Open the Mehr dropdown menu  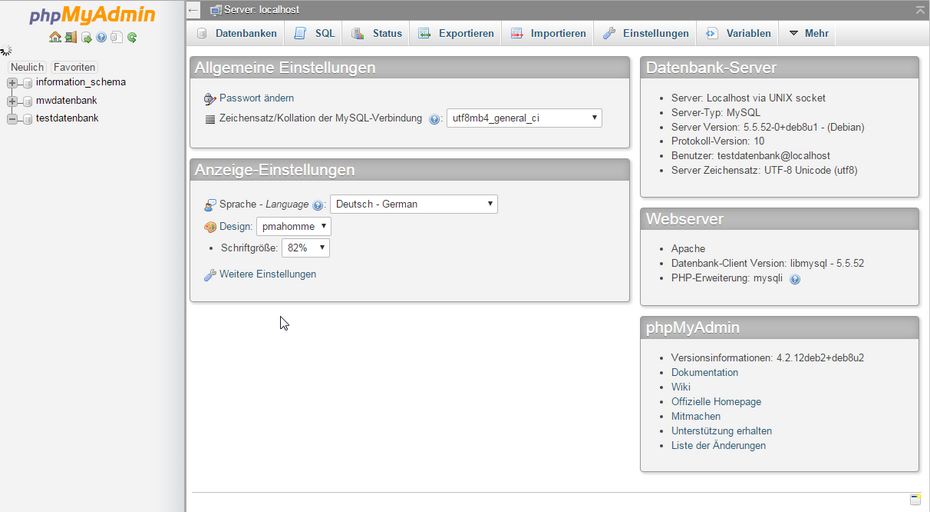808,33
